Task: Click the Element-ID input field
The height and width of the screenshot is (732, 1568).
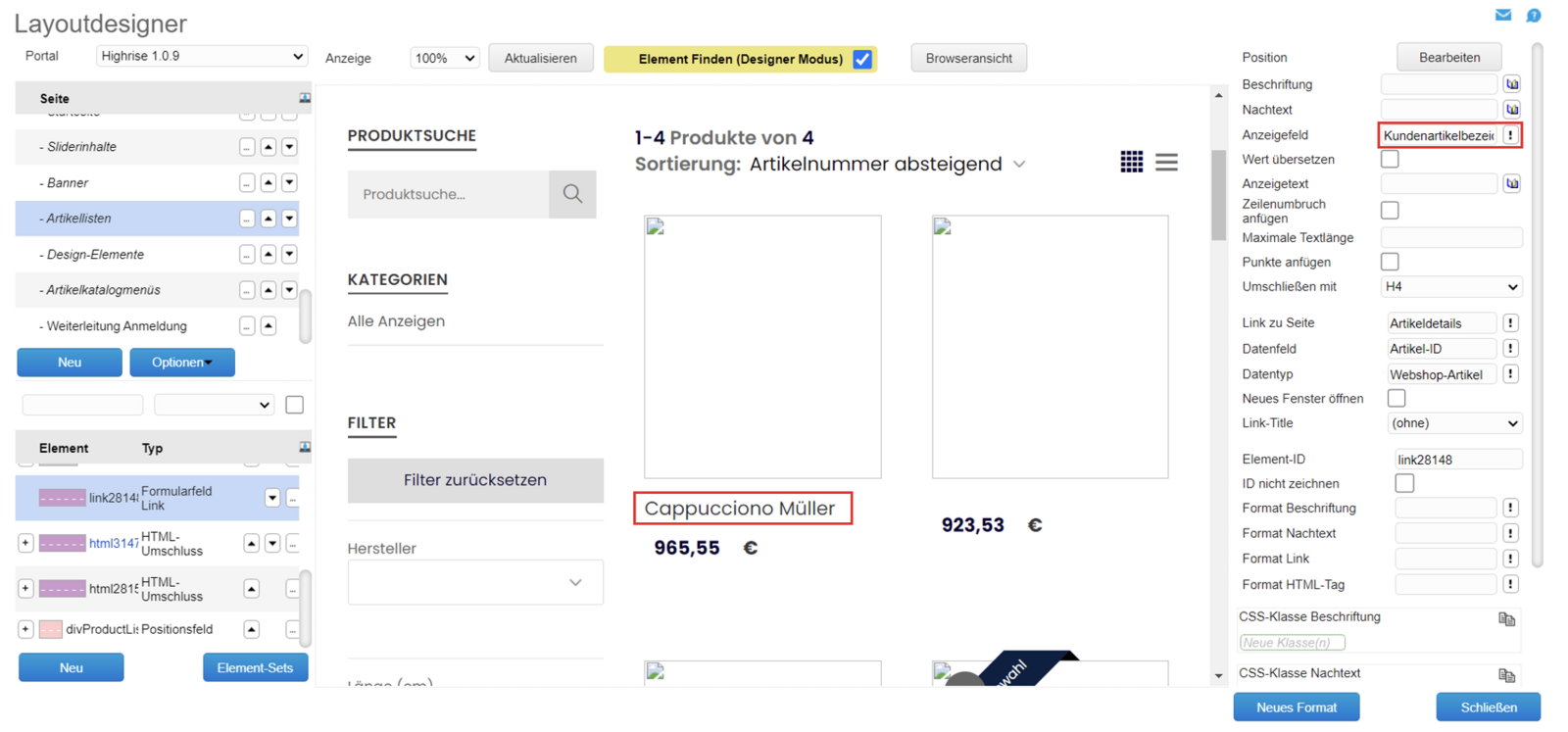Action: (1458, 459)
